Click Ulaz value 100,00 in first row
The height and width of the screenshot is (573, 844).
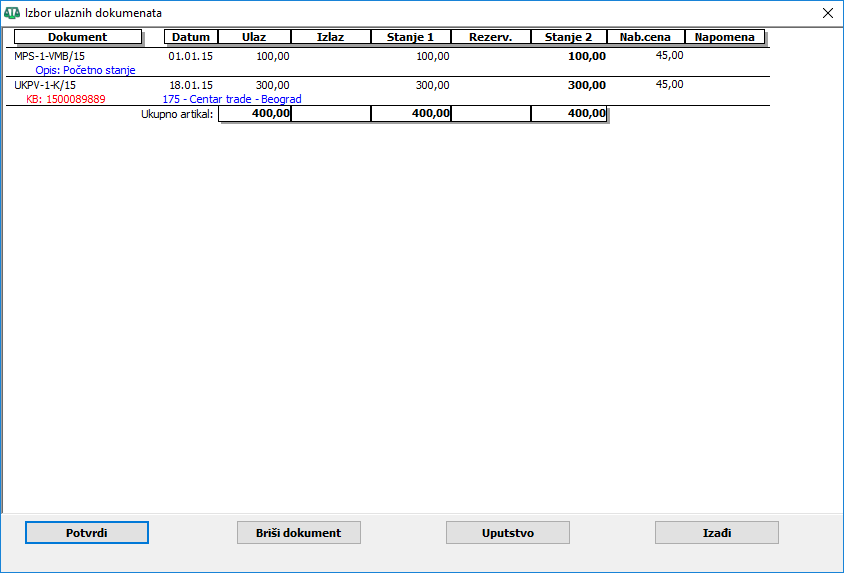[273, 56]
